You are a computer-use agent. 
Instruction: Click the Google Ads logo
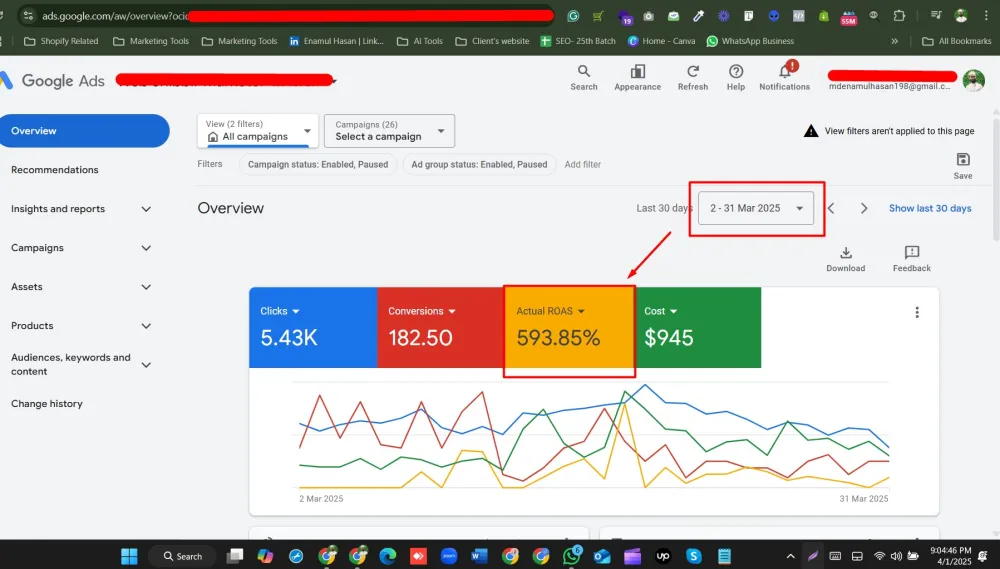[52, 81]
